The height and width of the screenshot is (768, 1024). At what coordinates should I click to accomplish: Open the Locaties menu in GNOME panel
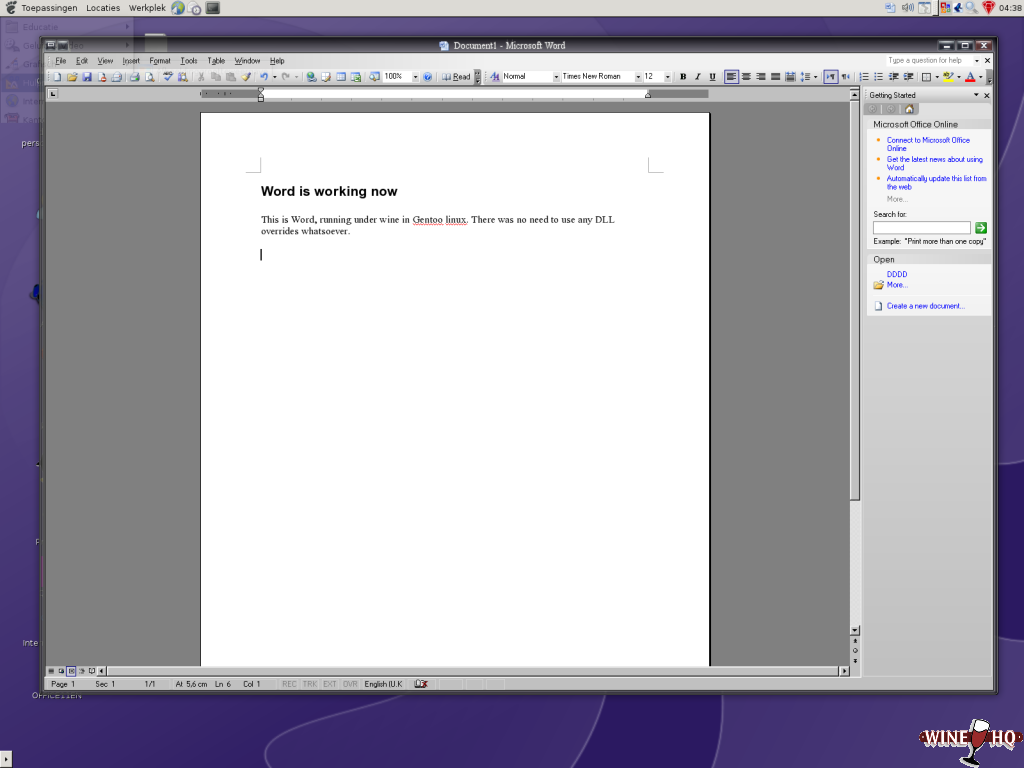(103, 8)
